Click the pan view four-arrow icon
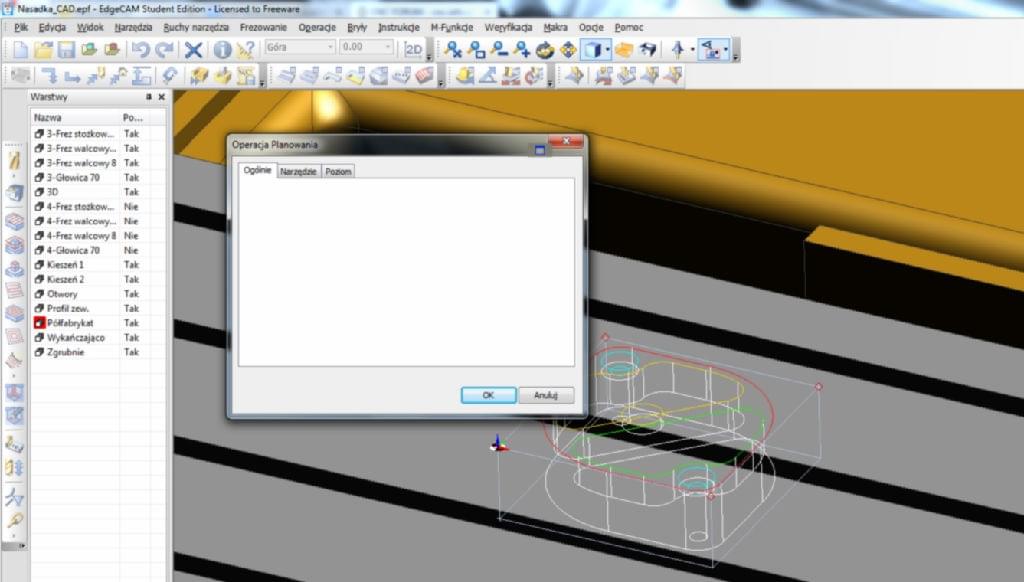The height and width of the screenshot is (582, 1024). pos(568,50)
